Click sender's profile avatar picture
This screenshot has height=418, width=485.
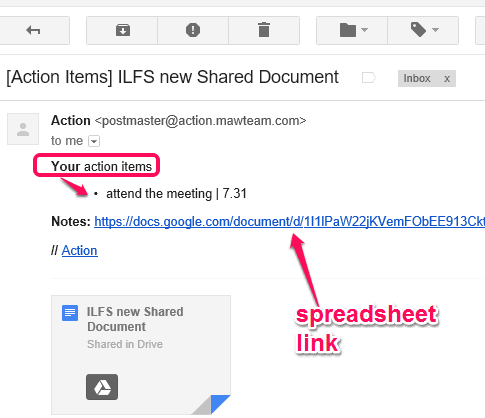[23, 129]
